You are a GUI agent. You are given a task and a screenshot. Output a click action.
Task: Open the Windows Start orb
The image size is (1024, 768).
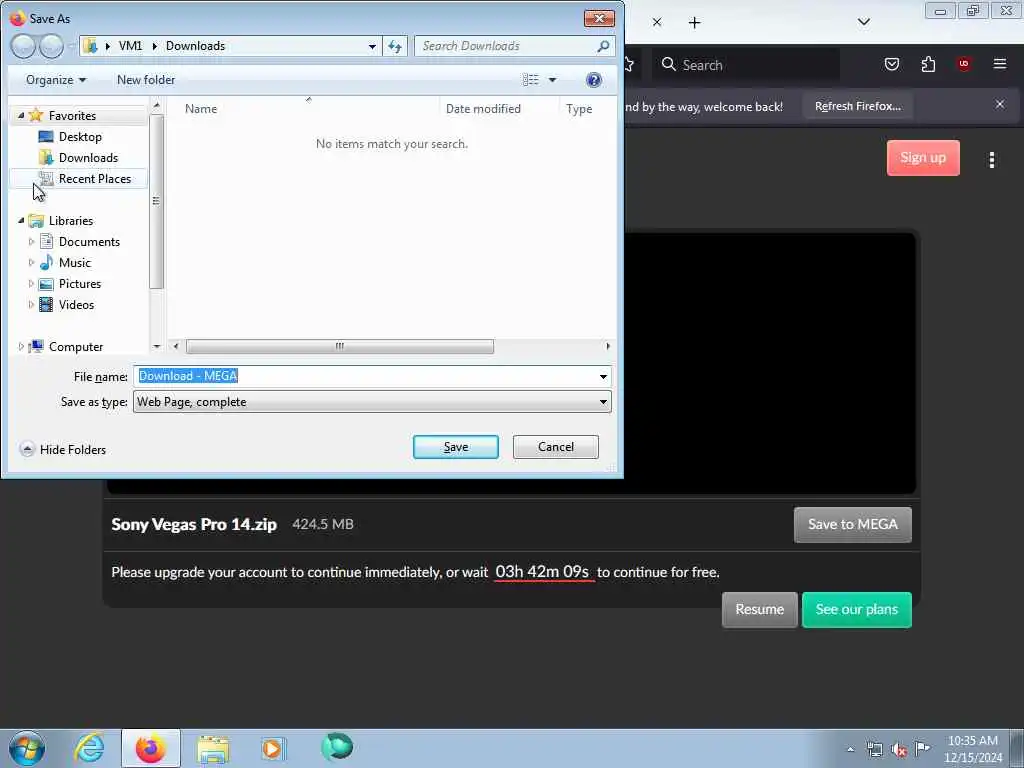coord(27,748)
